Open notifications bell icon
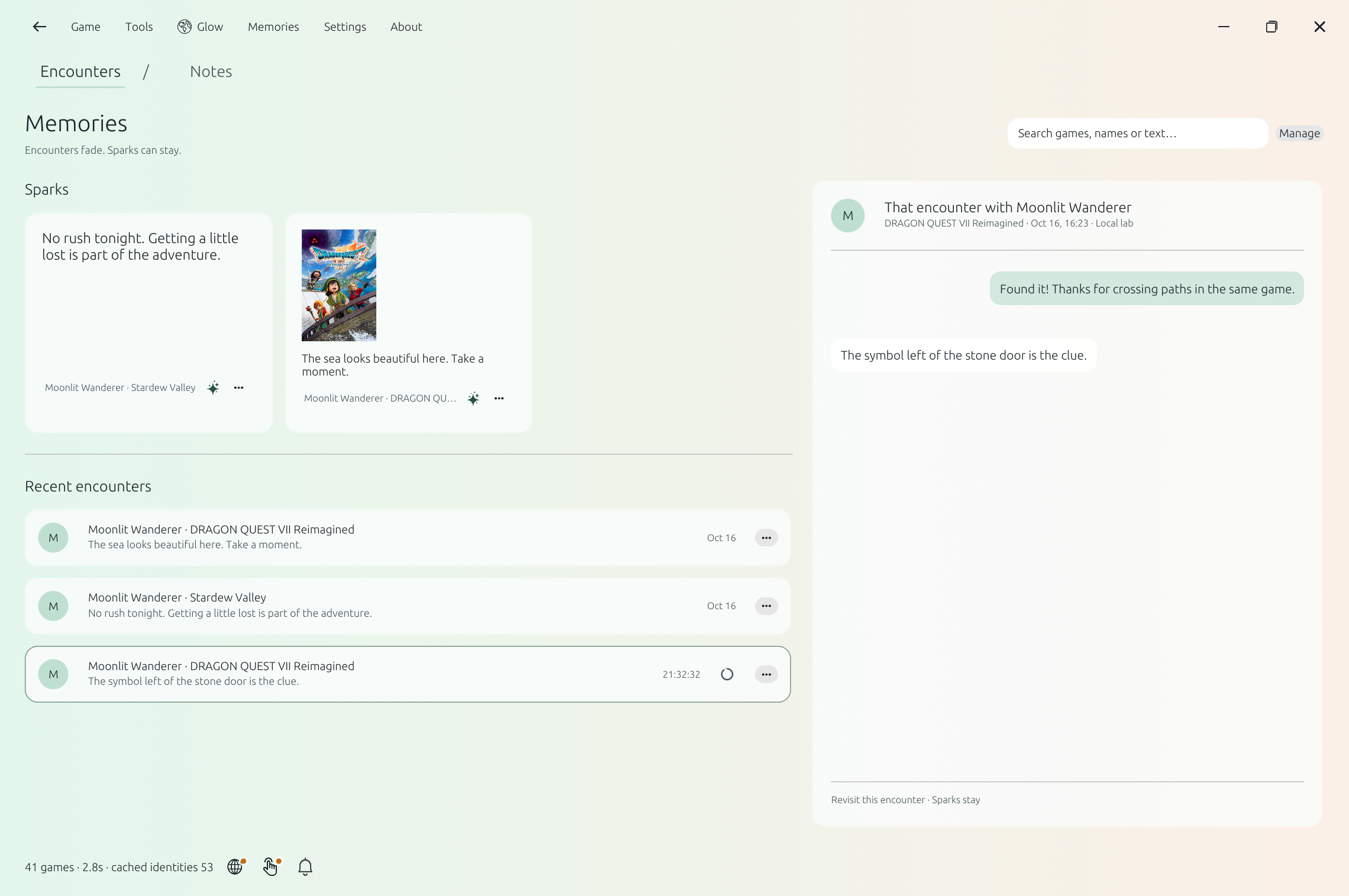Screen dimensions: 1349x896 coord(305,867)
